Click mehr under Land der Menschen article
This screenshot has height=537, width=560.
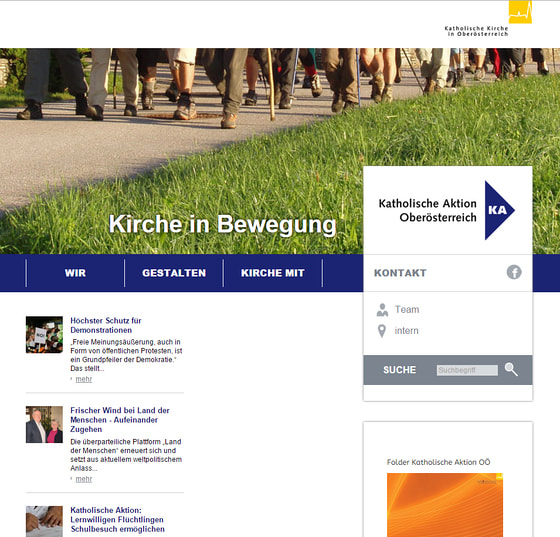pyautogui.click(x=84, y=479)
